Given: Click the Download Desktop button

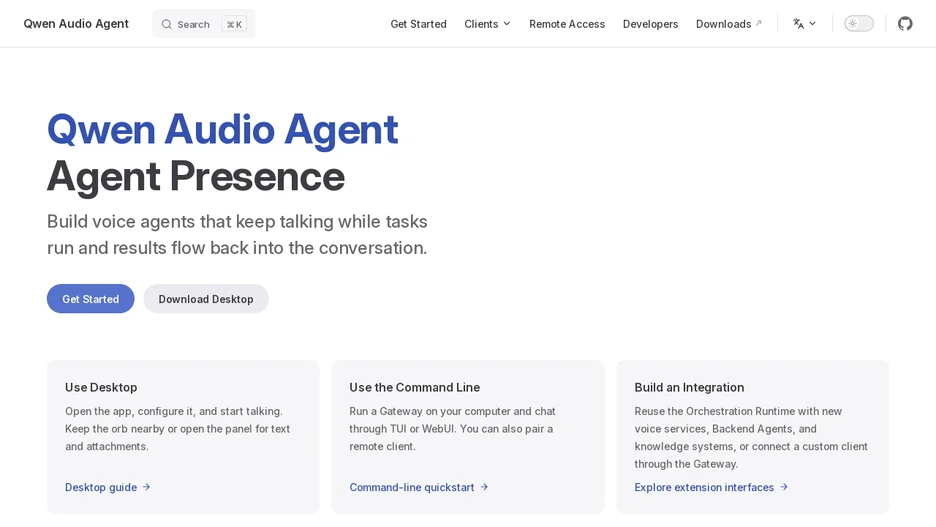Looking at the screenshot, I should coord(206,299).
